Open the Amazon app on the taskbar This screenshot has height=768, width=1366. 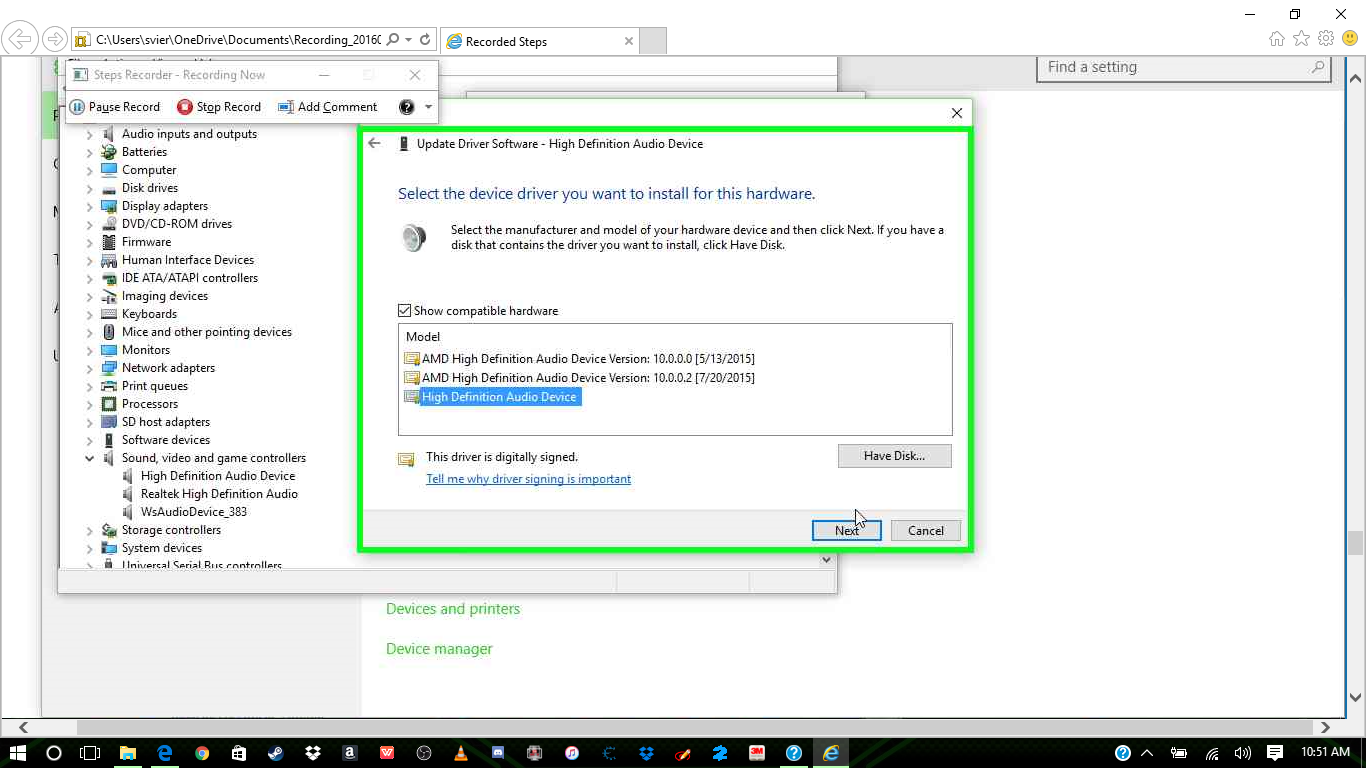(x=349, y=753)
